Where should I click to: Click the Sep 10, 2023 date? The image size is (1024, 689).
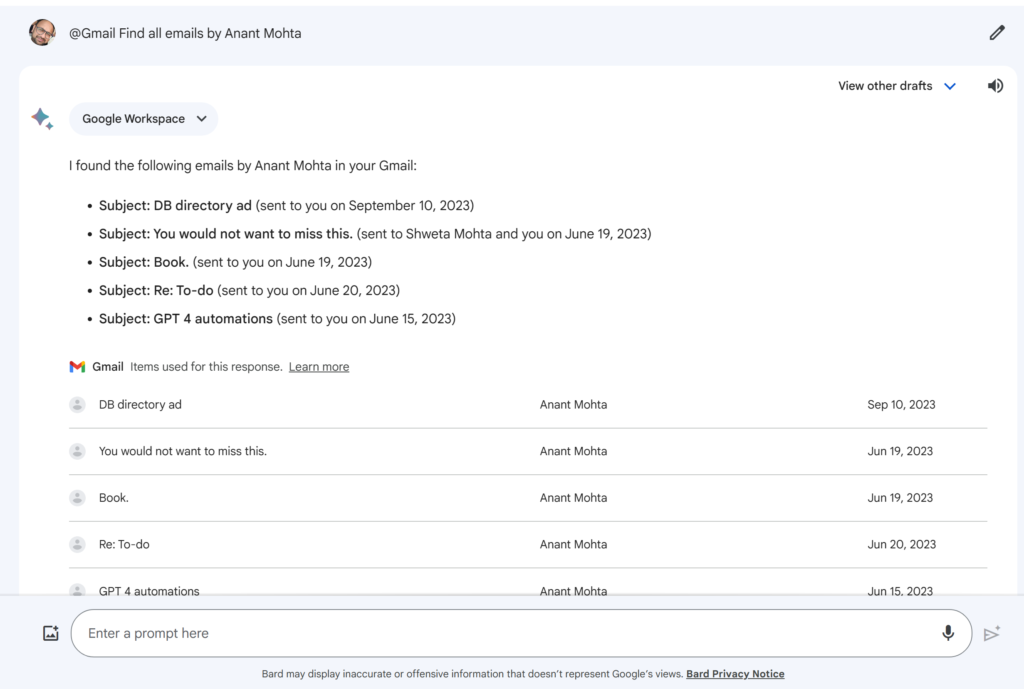[x=901, y=405]
